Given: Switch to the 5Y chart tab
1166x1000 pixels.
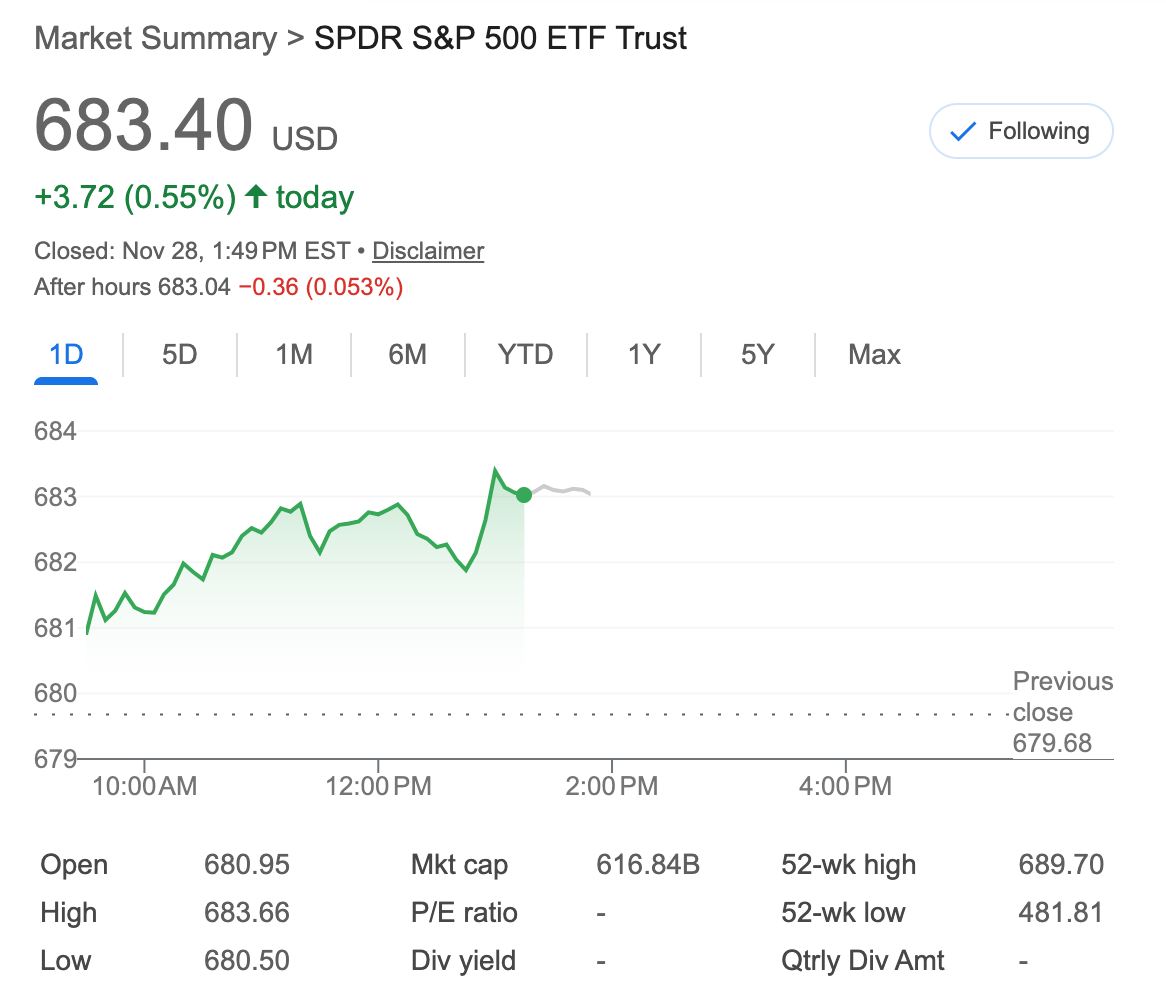Looking at the screenshot, I should 758,355.
